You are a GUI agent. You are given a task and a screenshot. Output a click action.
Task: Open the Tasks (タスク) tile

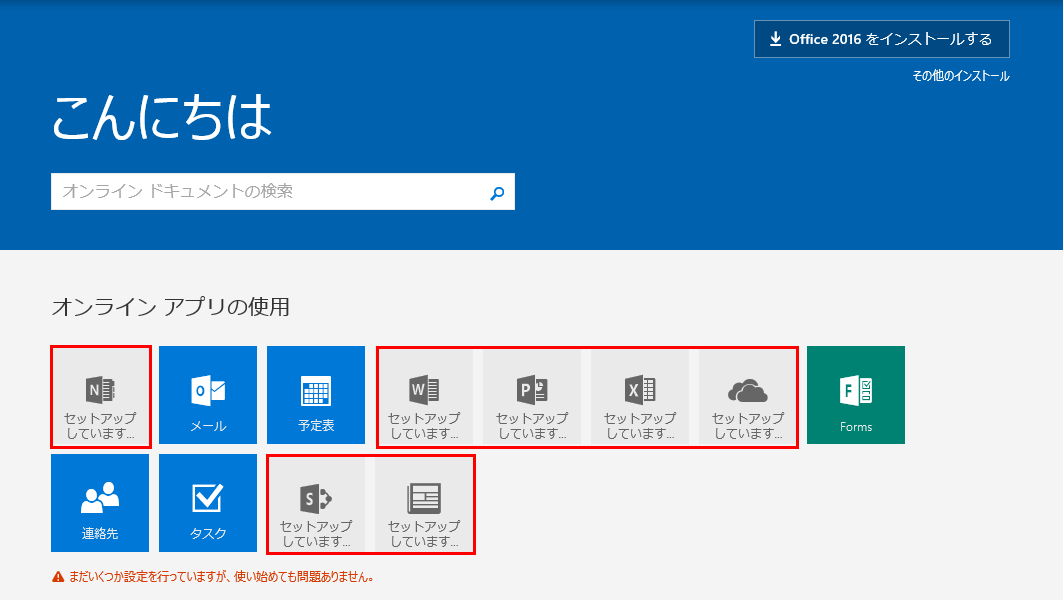(208, 503)
